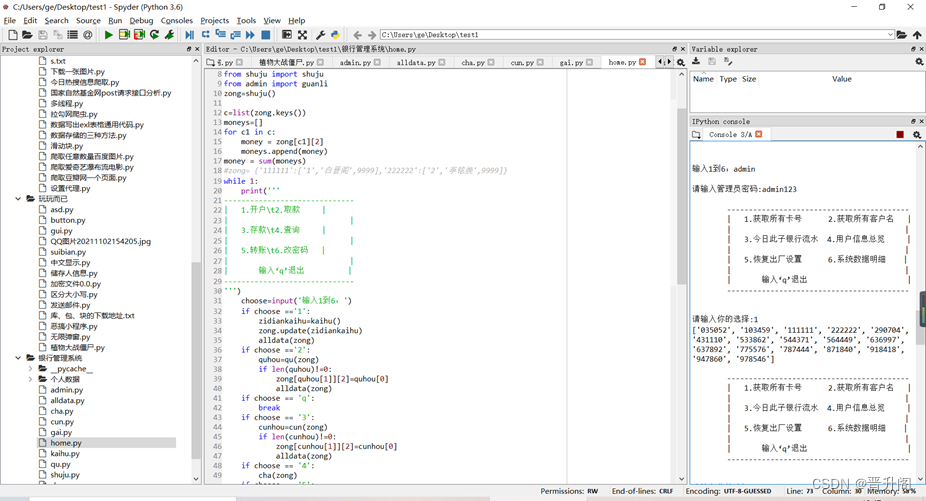Collapse the 玩玩而已 folder
Image resolution: width=926 pixels, height=501 pixels.
(18, 199)
